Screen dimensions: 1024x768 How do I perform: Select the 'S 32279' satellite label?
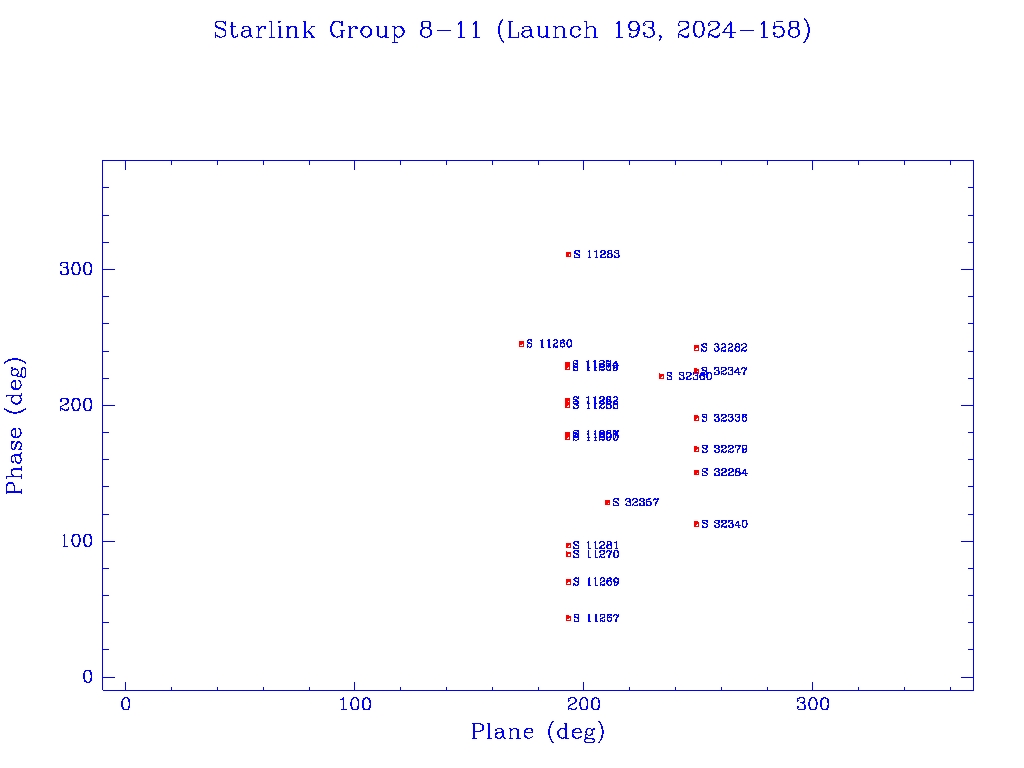[x=724, y=449]
